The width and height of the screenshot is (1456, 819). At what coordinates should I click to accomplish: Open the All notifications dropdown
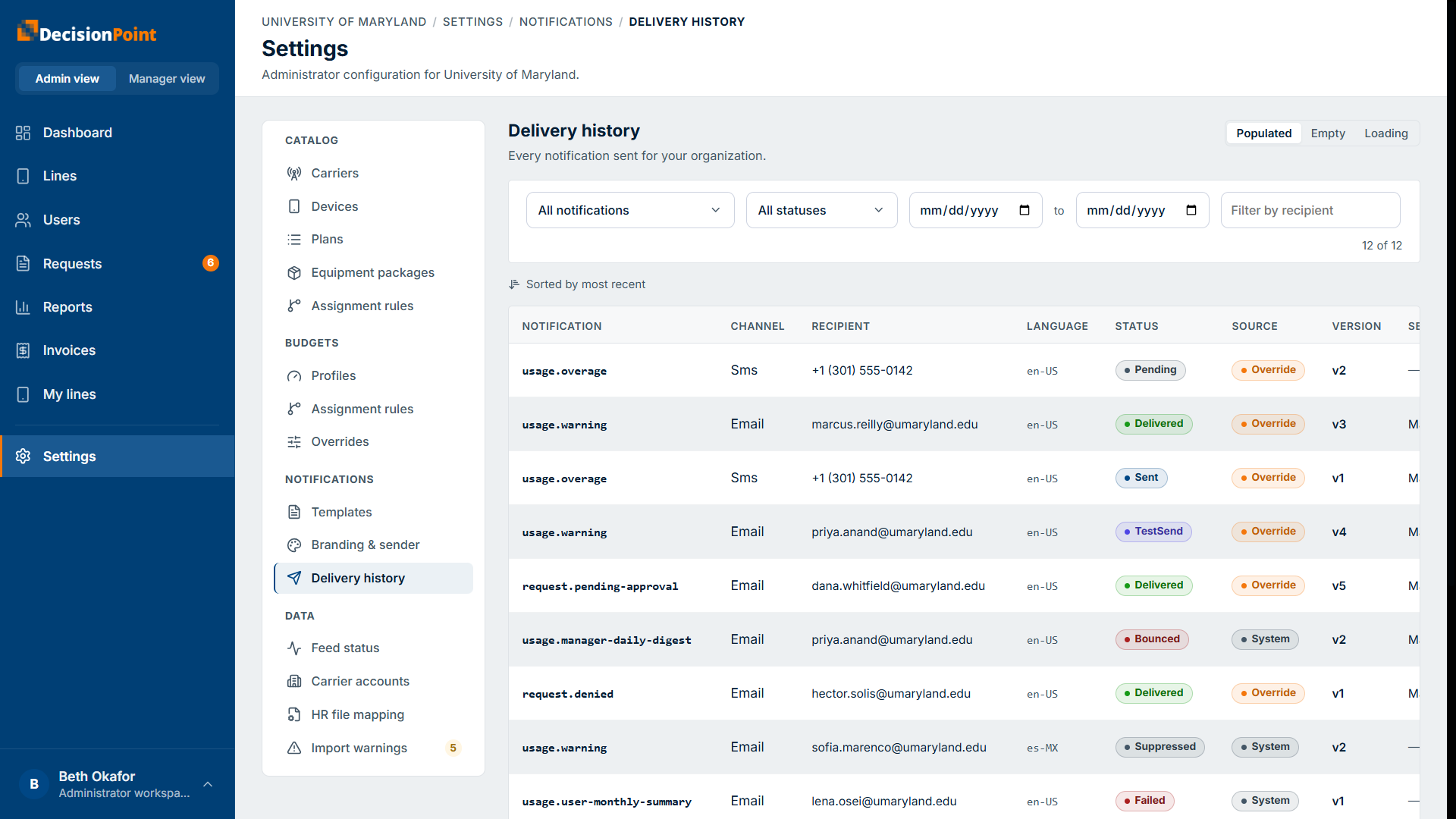tap(630, 210)
